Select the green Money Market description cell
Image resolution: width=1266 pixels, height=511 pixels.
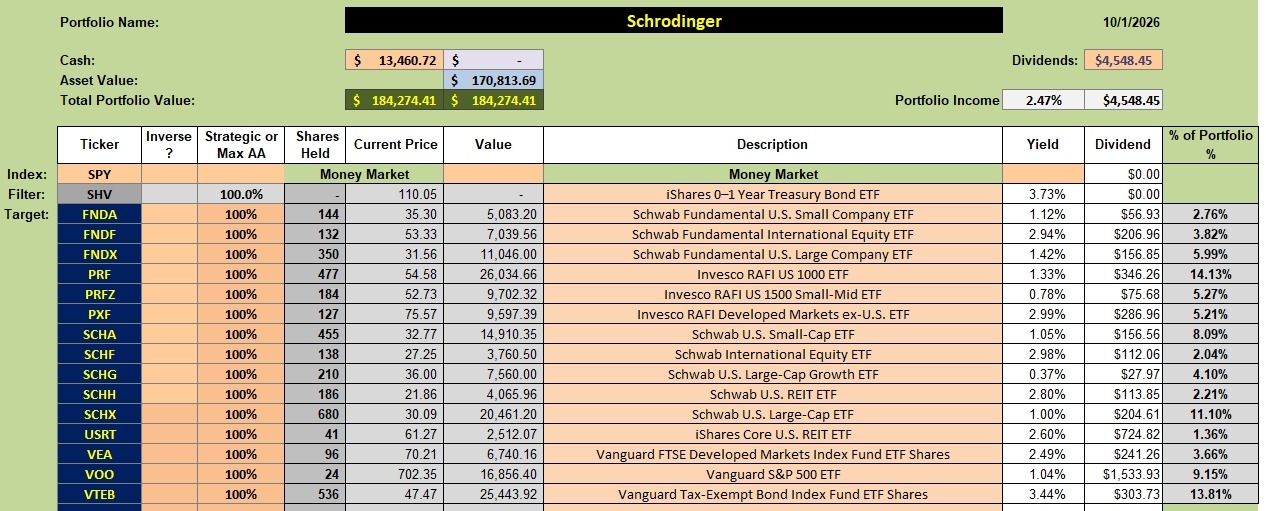click(x=773, y=174)
